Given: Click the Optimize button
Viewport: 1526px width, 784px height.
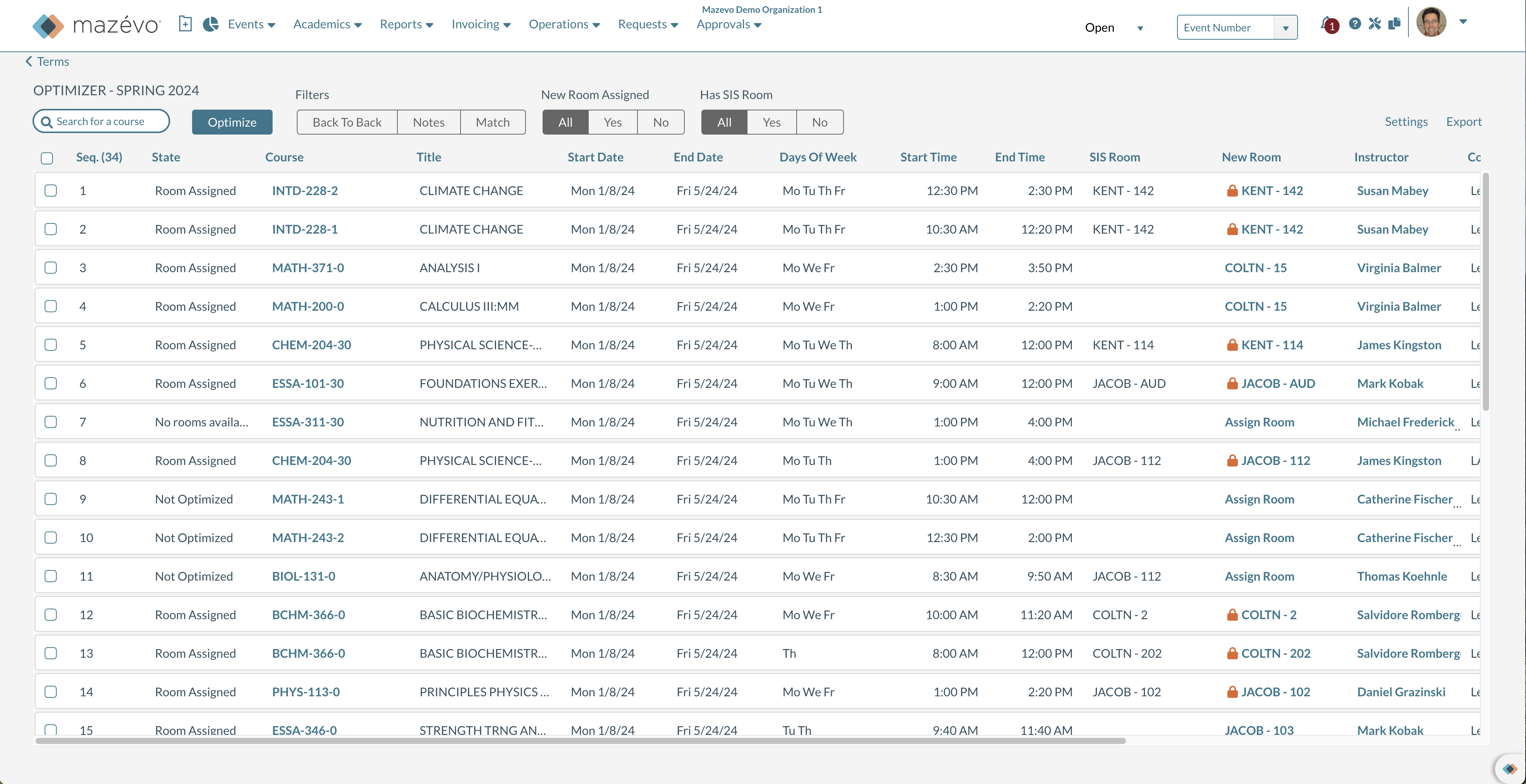Looking at the screenshot, I should coord(232,122).
